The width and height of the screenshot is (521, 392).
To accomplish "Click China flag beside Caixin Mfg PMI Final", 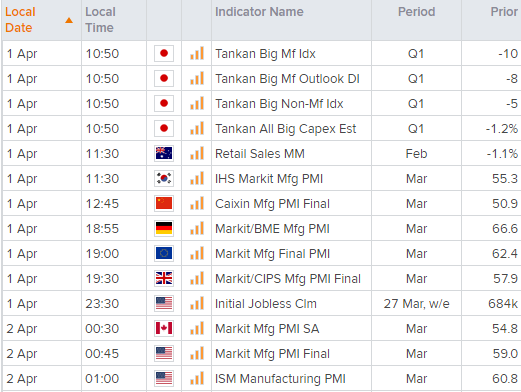I will pyautogui.click(x=164, y=203).
